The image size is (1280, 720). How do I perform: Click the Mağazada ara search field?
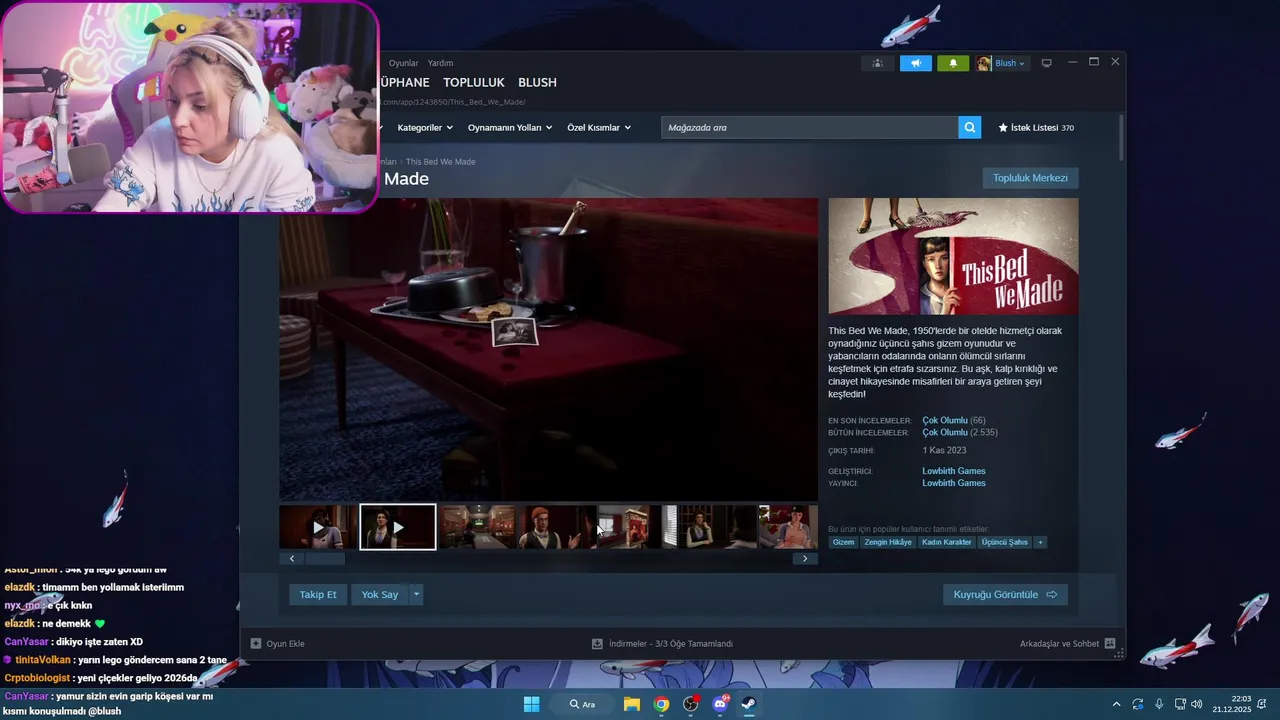809,128
